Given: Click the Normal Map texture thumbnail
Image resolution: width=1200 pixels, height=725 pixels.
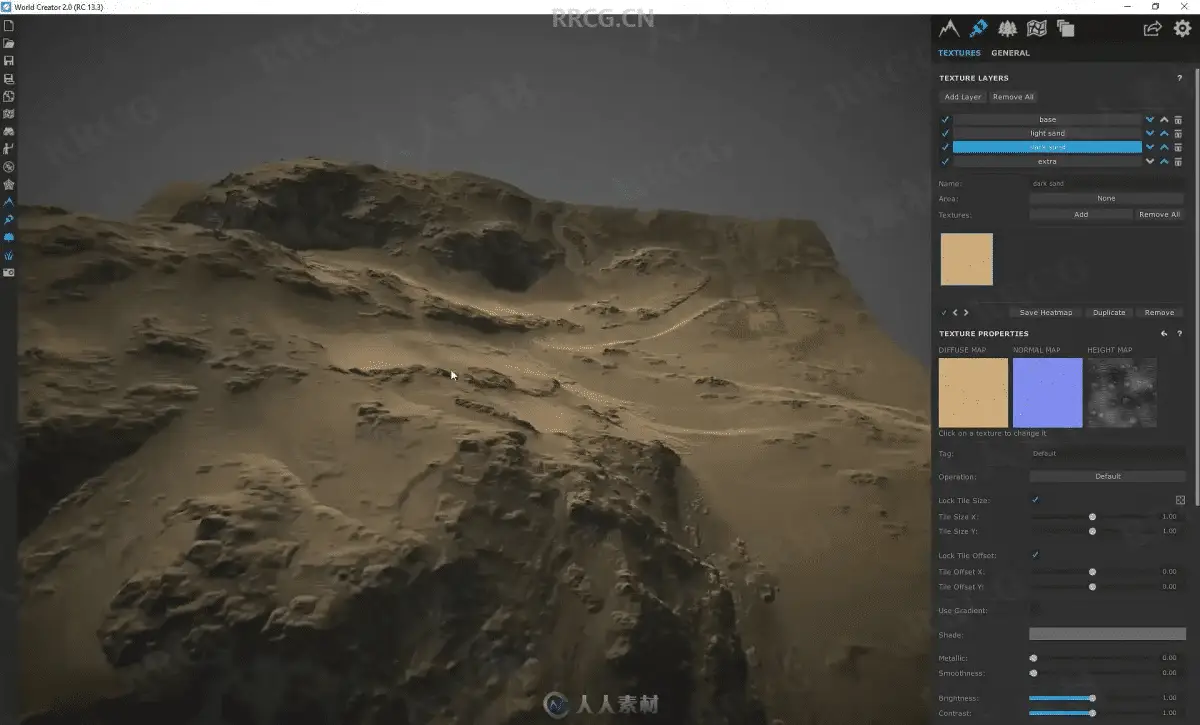Looking at the screenshot, I should coord(1047,393).
